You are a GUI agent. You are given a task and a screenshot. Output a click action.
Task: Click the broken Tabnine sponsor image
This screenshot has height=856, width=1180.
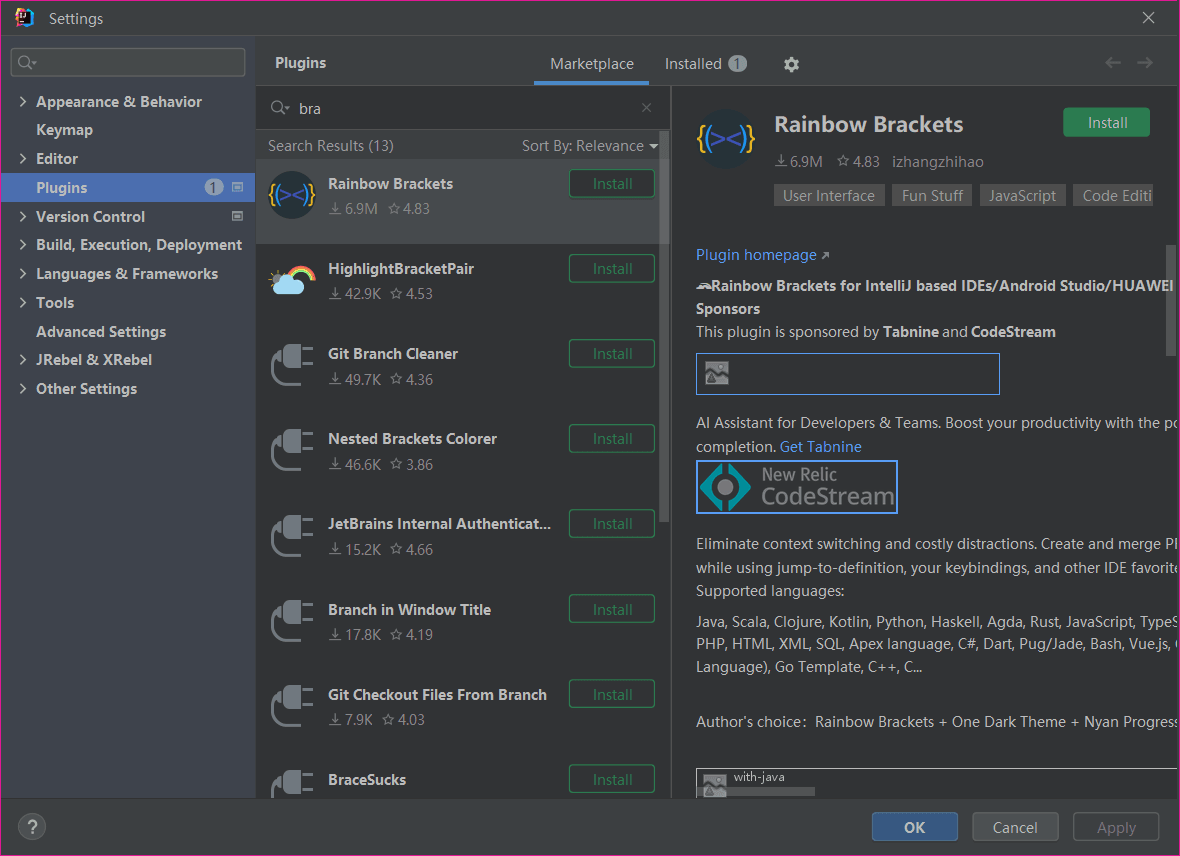click(847, 373)
